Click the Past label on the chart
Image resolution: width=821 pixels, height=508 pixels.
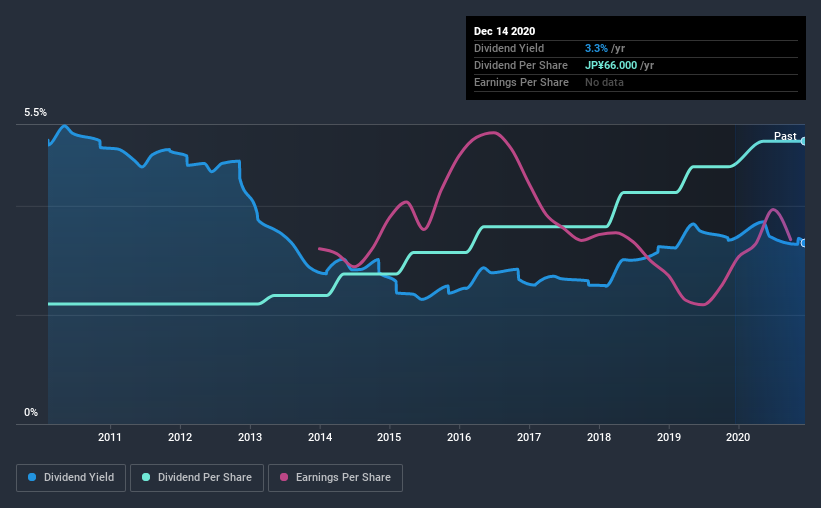(x=785, y=136)
